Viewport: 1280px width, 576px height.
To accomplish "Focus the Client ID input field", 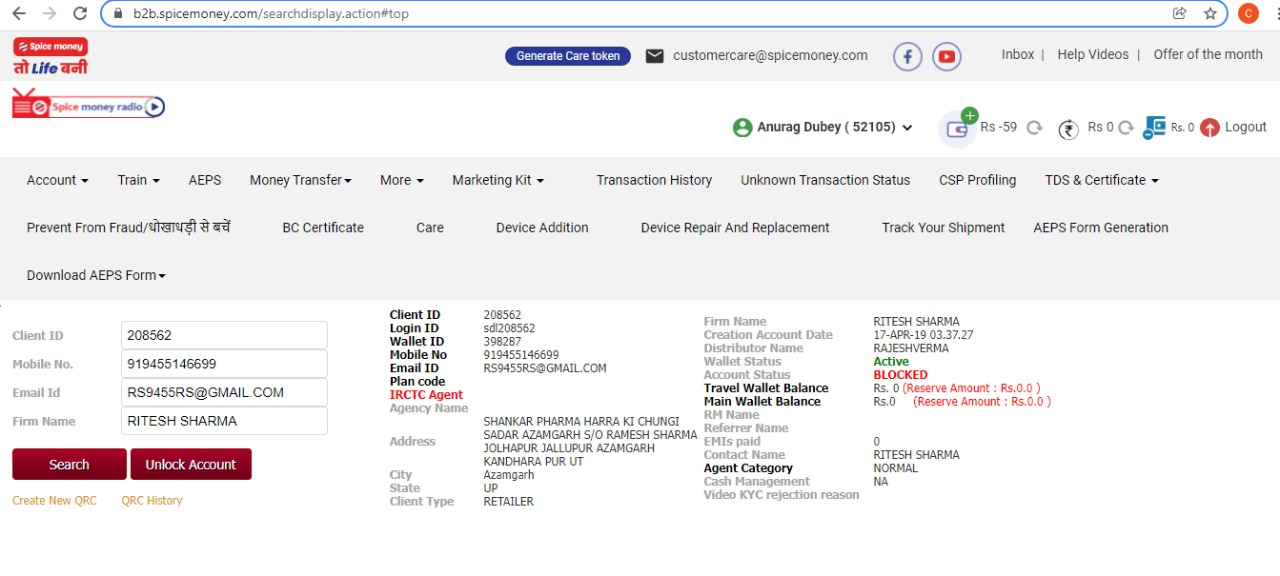I will [x=224, y=335].
